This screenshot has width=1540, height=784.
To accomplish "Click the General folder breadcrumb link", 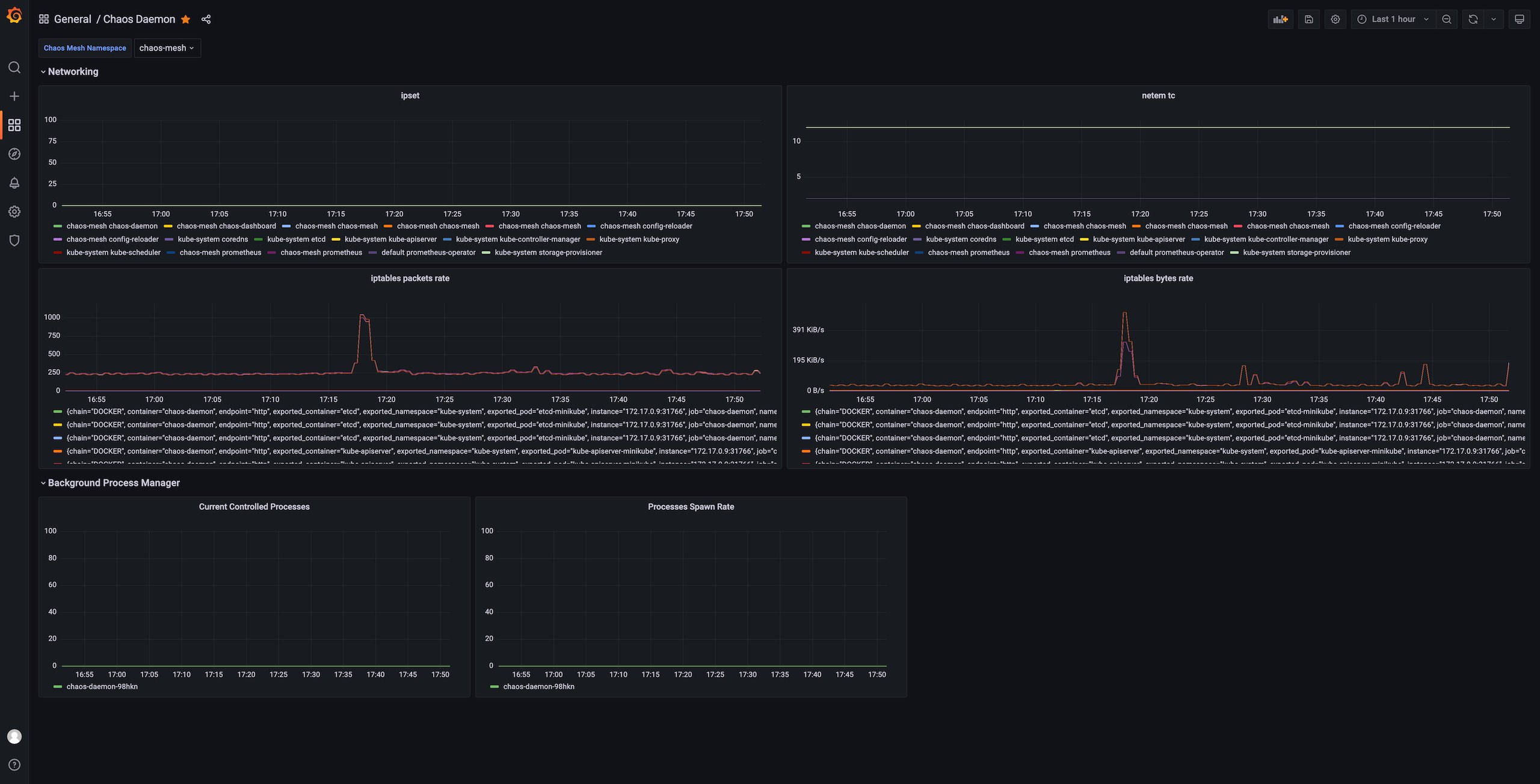I will 72,19.
